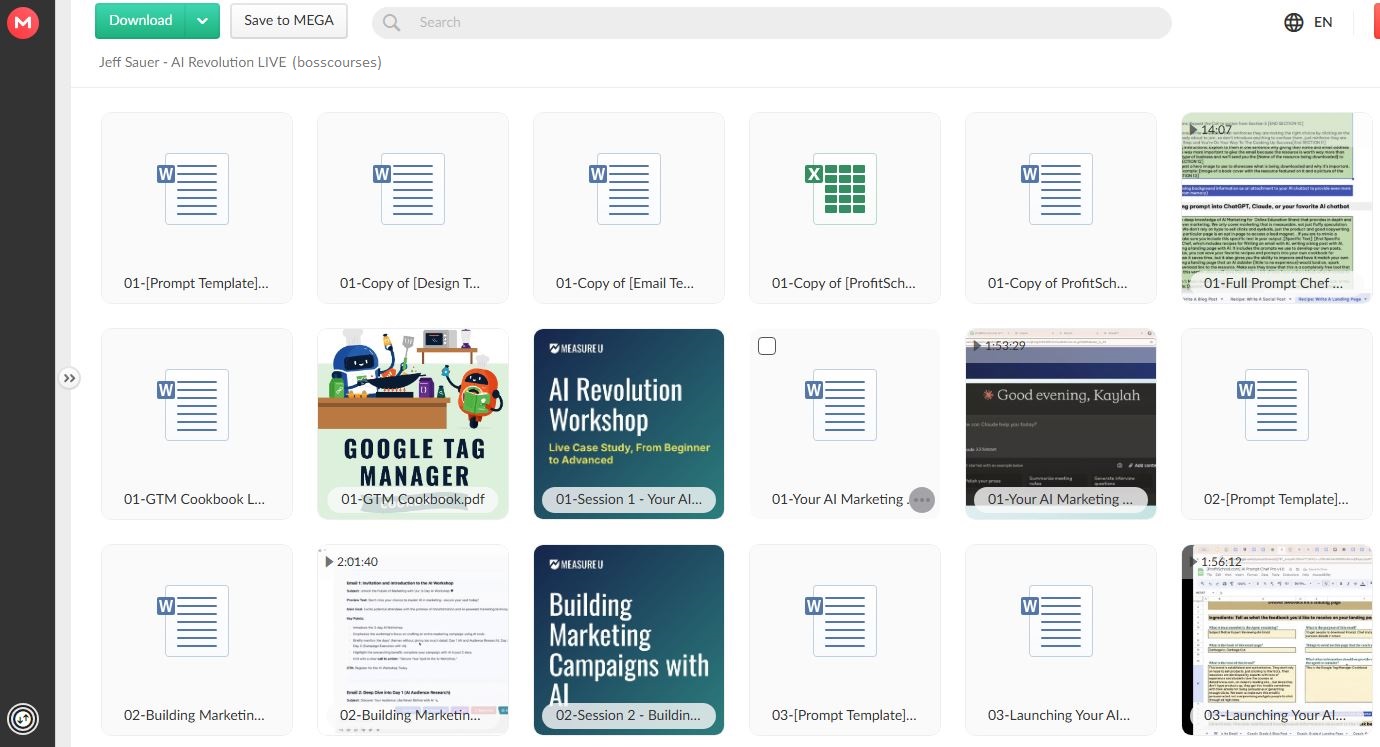Open the 01-[Prompt Template] Word document icon
This screenshot has height=747, width=1380.
point(196,189)
